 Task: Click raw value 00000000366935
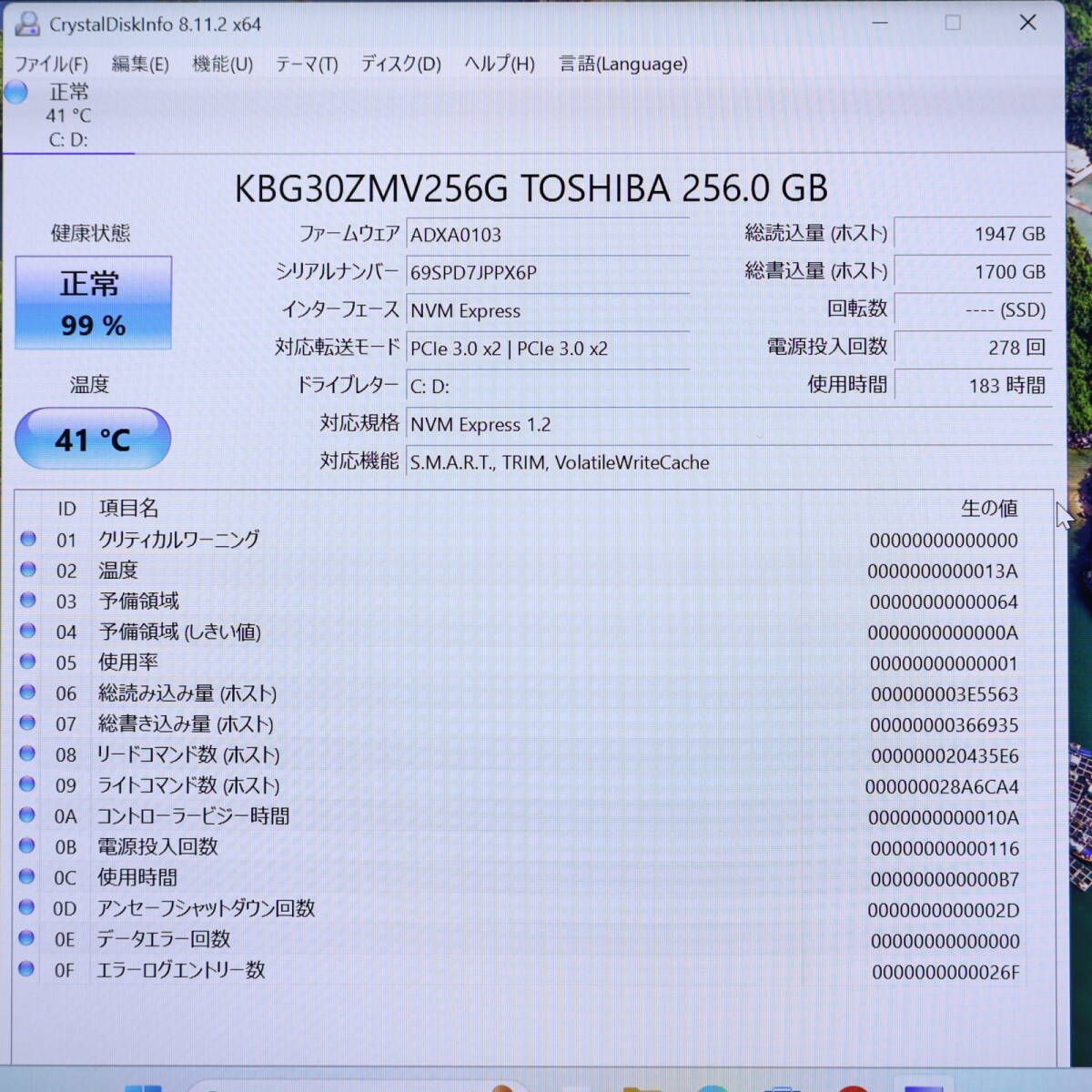tap(945, 725)
